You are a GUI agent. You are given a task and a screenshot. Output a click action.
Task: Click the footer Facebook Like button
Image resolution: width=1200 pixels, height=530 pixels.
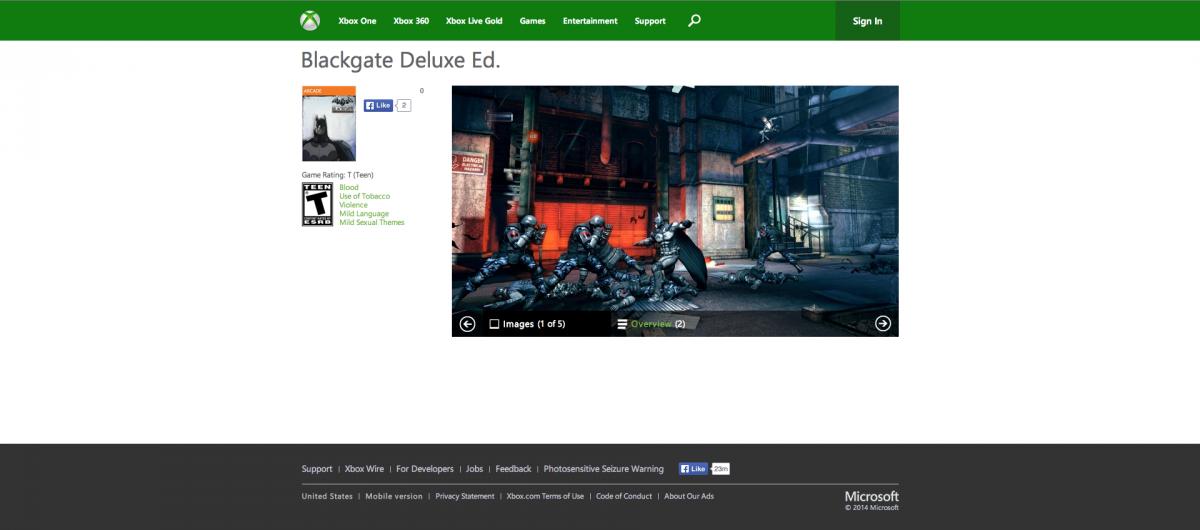pos(693,468)
